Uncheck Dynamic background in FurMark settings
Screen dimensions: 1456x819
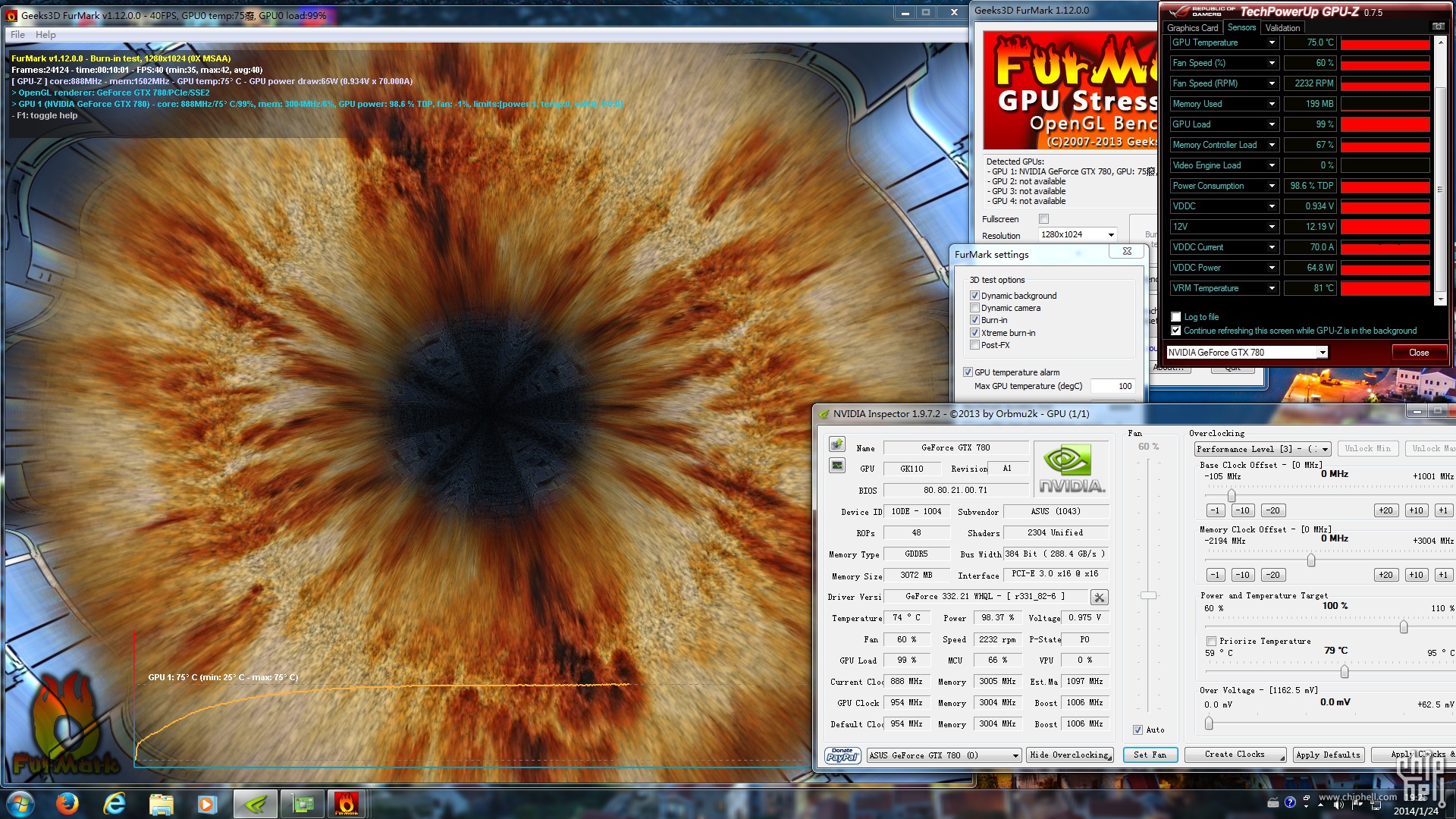(974, 296)
